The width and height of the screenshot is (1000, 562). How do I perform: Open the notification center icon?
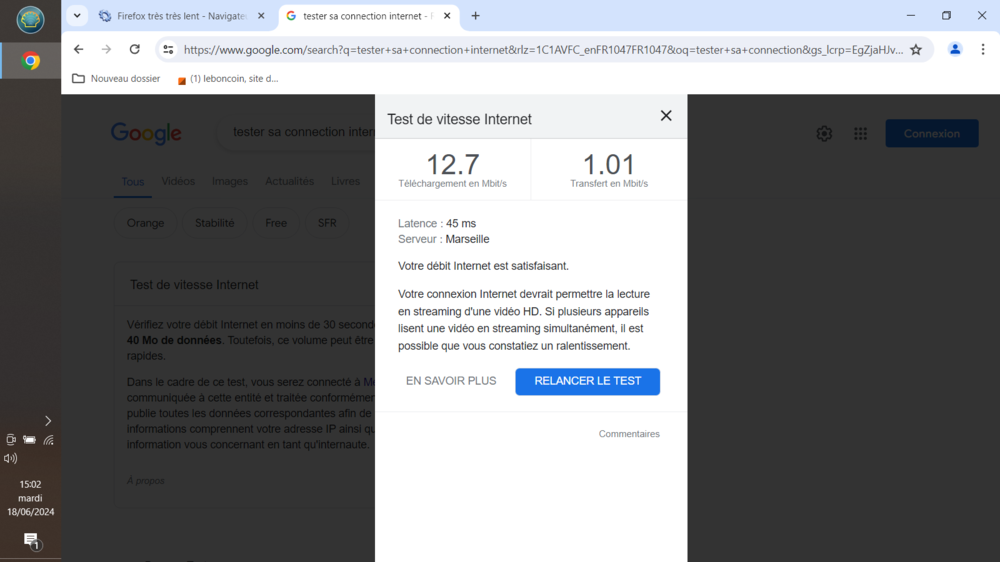[31, 540]
